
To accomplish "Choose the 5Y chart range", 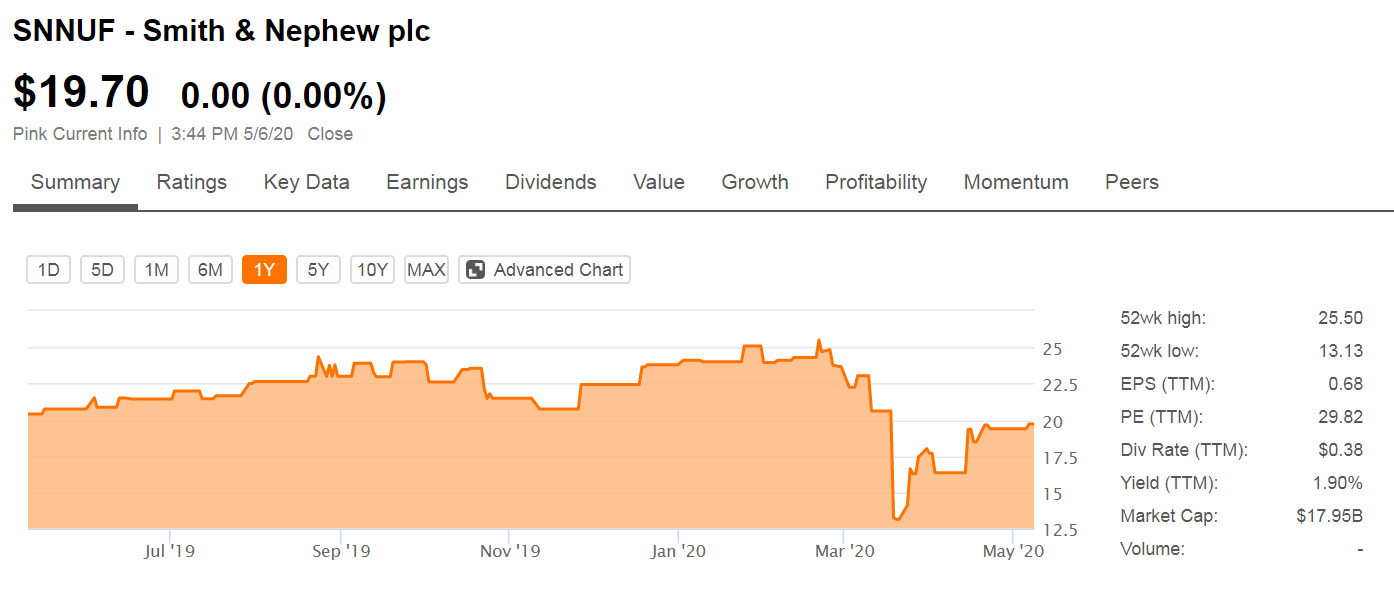I will click(318, 270).
